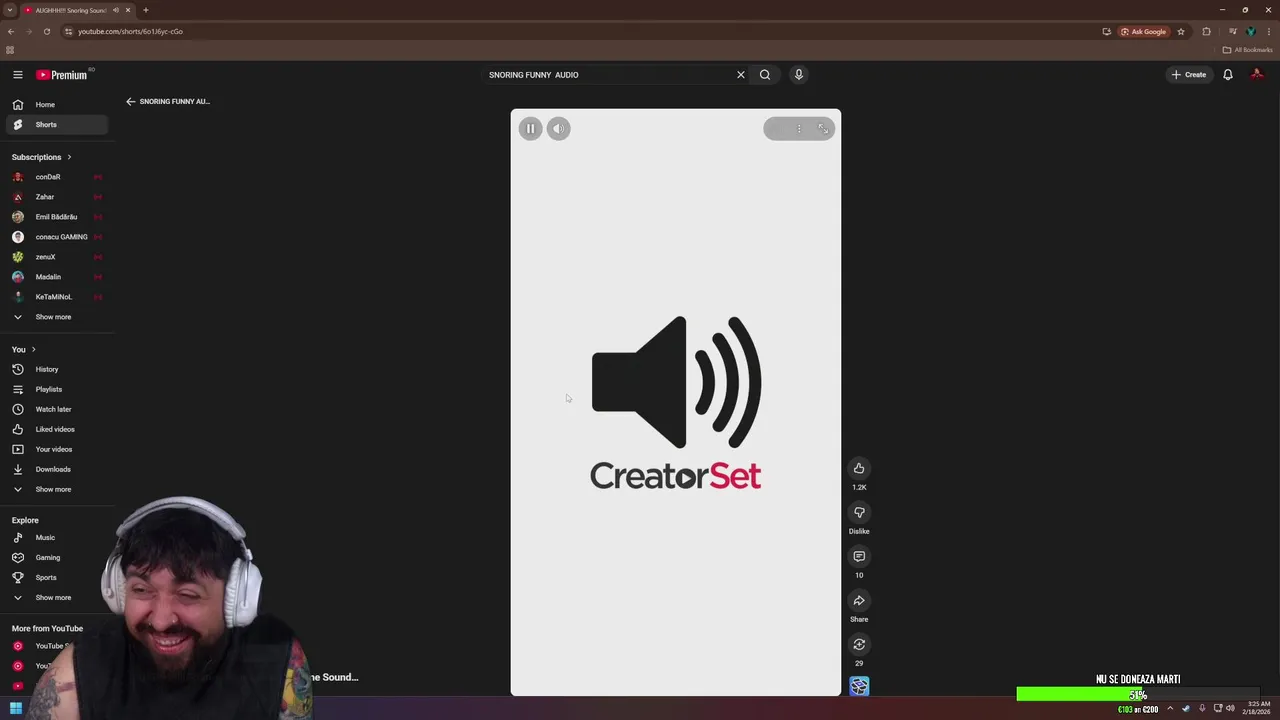Explore the Sports category
The width and height of the screenshot is (1280, 720).
(x=57, y=578)
